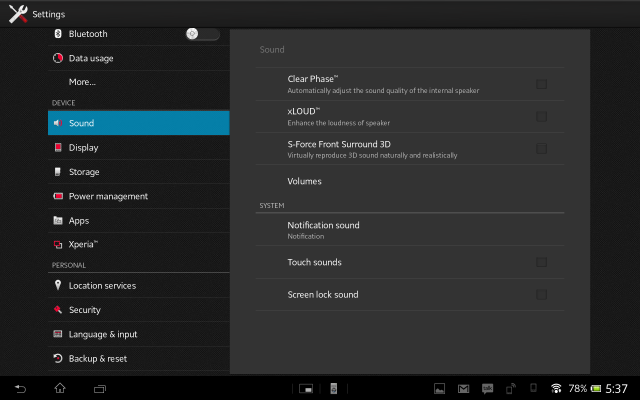Screen dimensions: 640x400
Task: Tap the Location services pin icon
Action: point(58,285)
